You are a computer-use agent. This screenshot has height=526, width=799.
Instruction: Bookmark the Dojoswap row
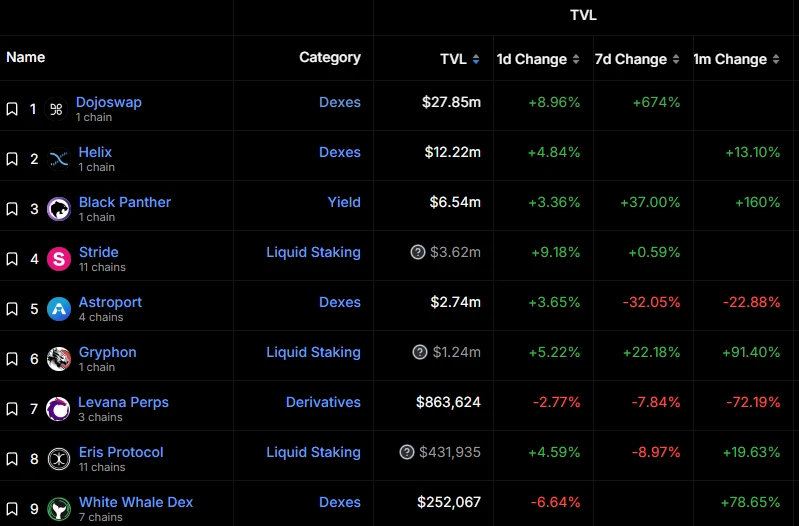[x=12, y=109]
